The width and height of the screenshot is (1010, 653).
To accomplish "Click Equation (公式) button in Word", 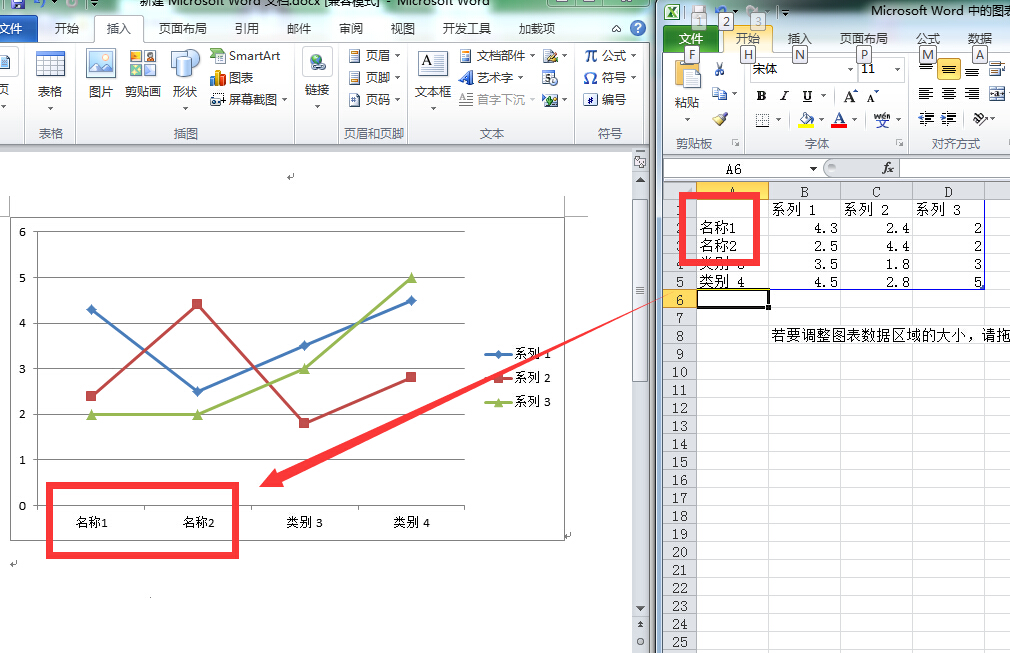I will point(610,56).
